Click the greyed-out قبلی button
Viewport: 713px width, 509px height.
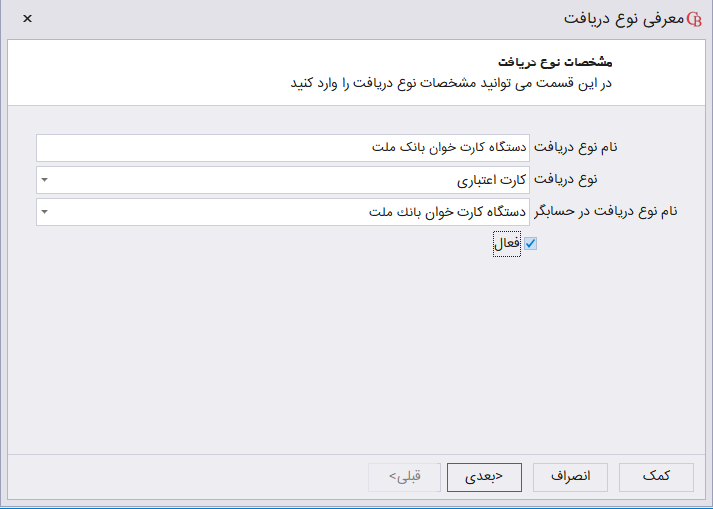pos(404,478)
